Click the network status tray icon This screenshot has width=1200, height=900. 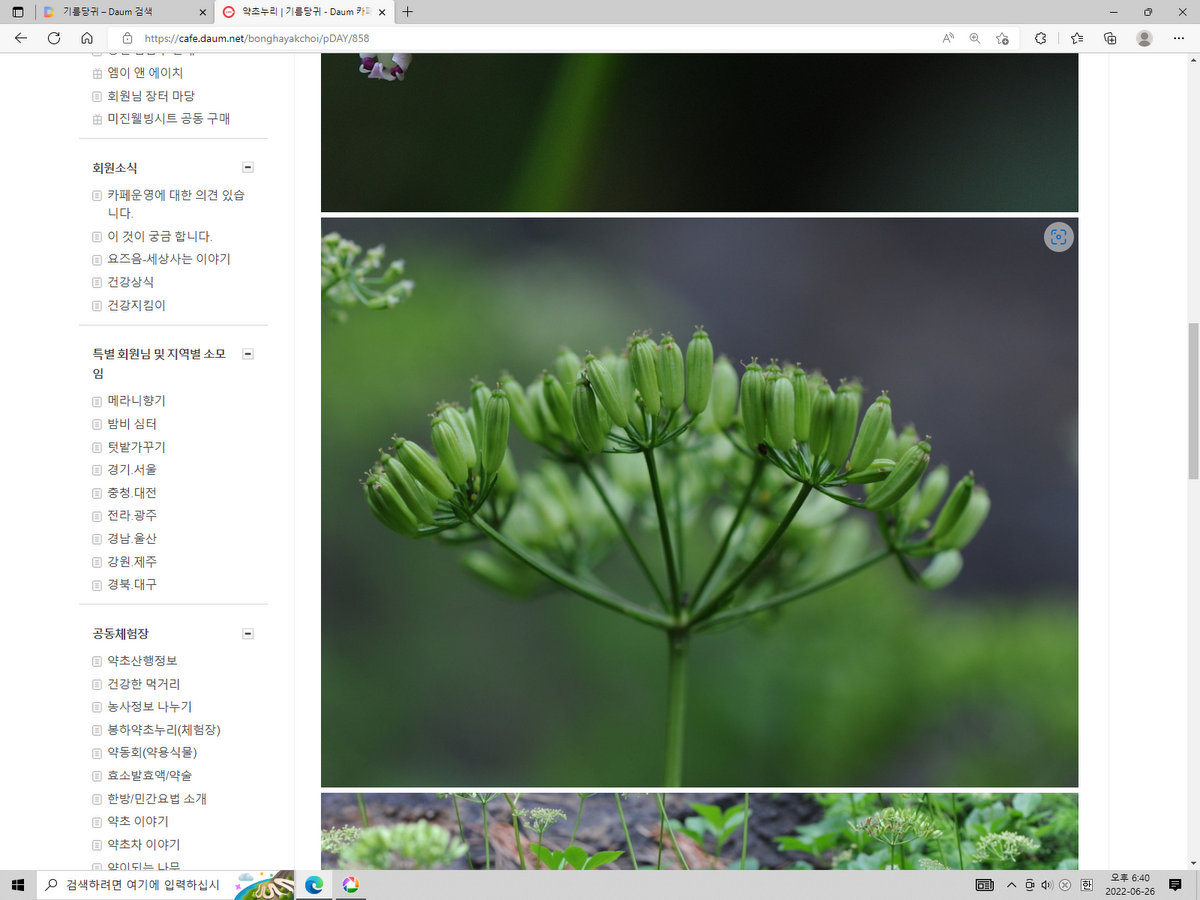(x=1065, y=885)
